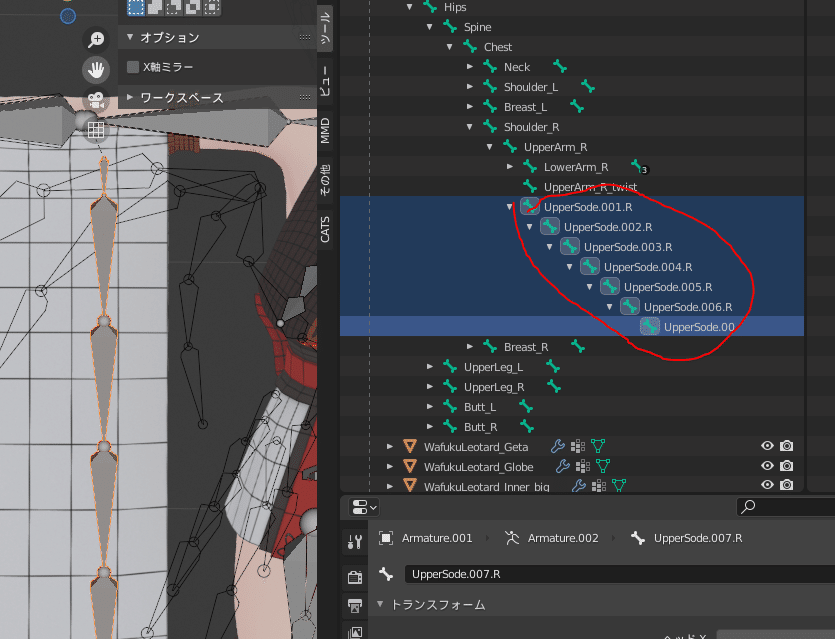This screenshot has width=835, height=639.
Task: Expand the ワークスペース panel
Action: [x=130, y=97]
